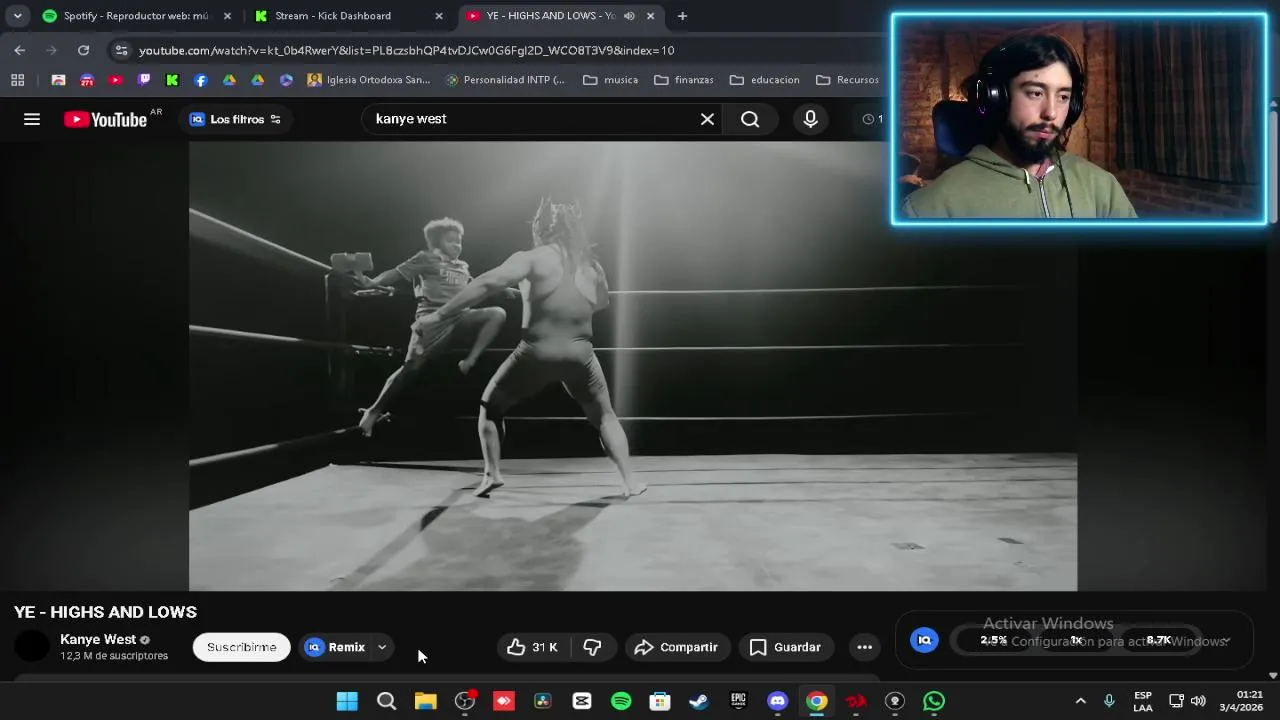Open the Recursos bookmarks folder
Screen dimensions: 1280x720
tap(847, 80)
